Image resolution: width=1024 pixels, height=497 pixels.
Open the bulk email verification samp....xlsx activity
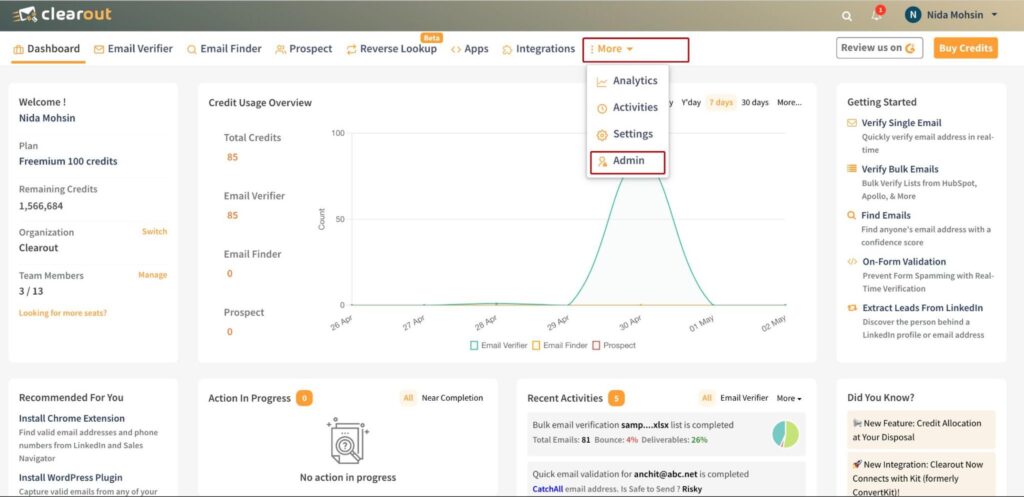coord(666,434)
